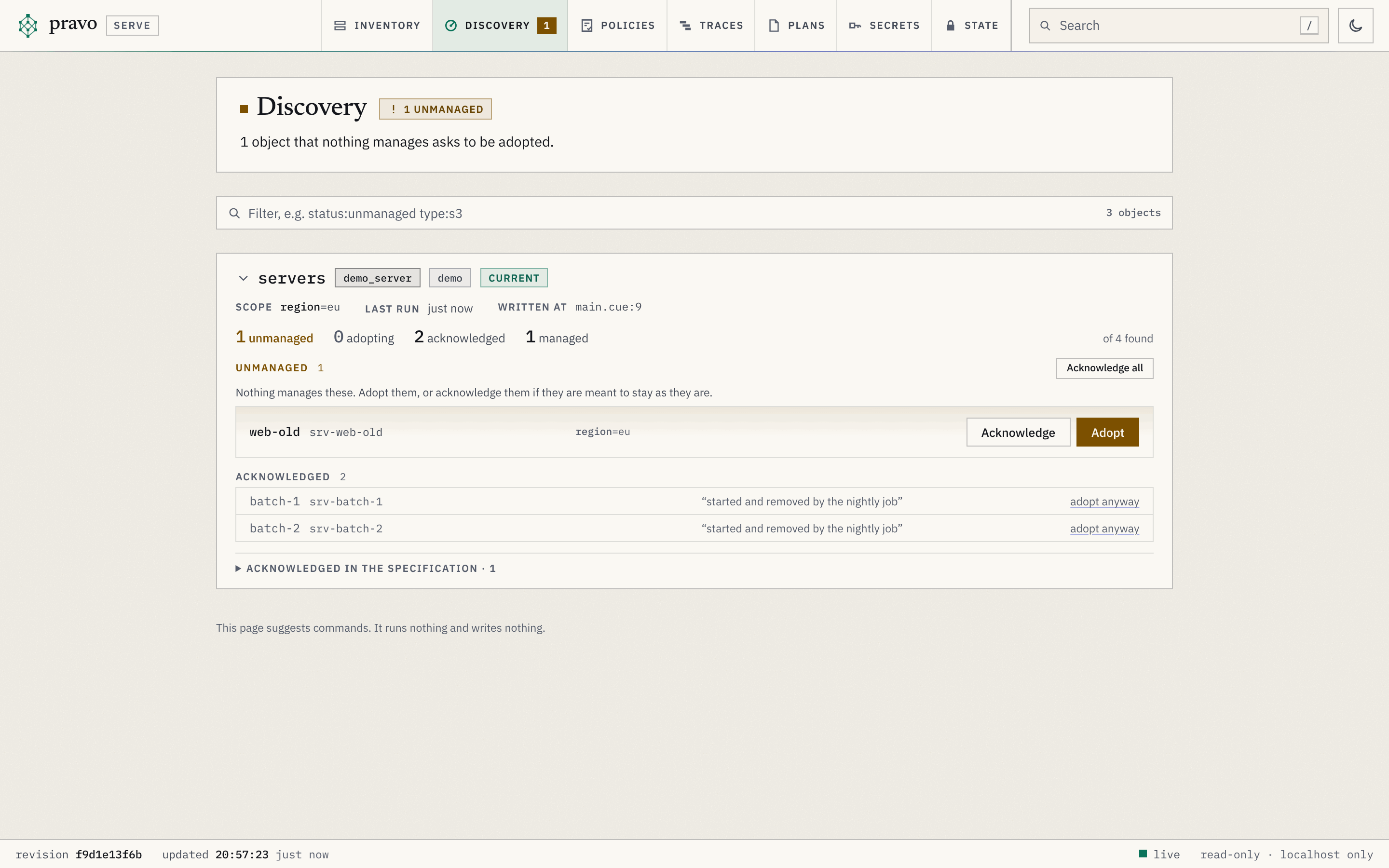This screenshot has height=868, width=1389.
Task: Click the 1 unmanaged count
Action: click(x=274, y=338)
